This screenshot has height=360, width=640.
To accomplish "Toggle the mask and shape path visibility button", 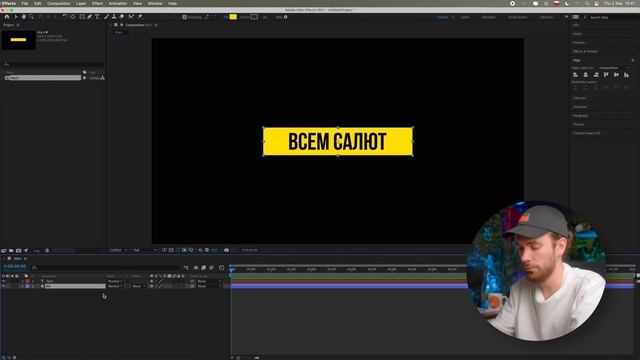I will point(178,250).
